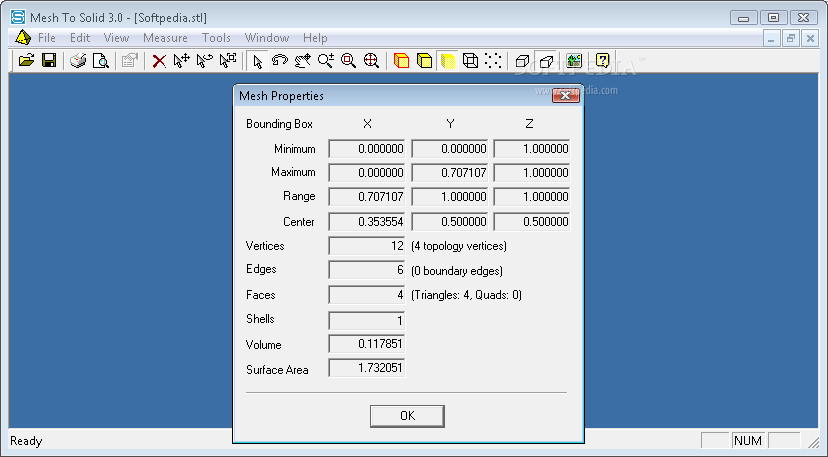
Task: Open the View menu
Action: [116, 38]
